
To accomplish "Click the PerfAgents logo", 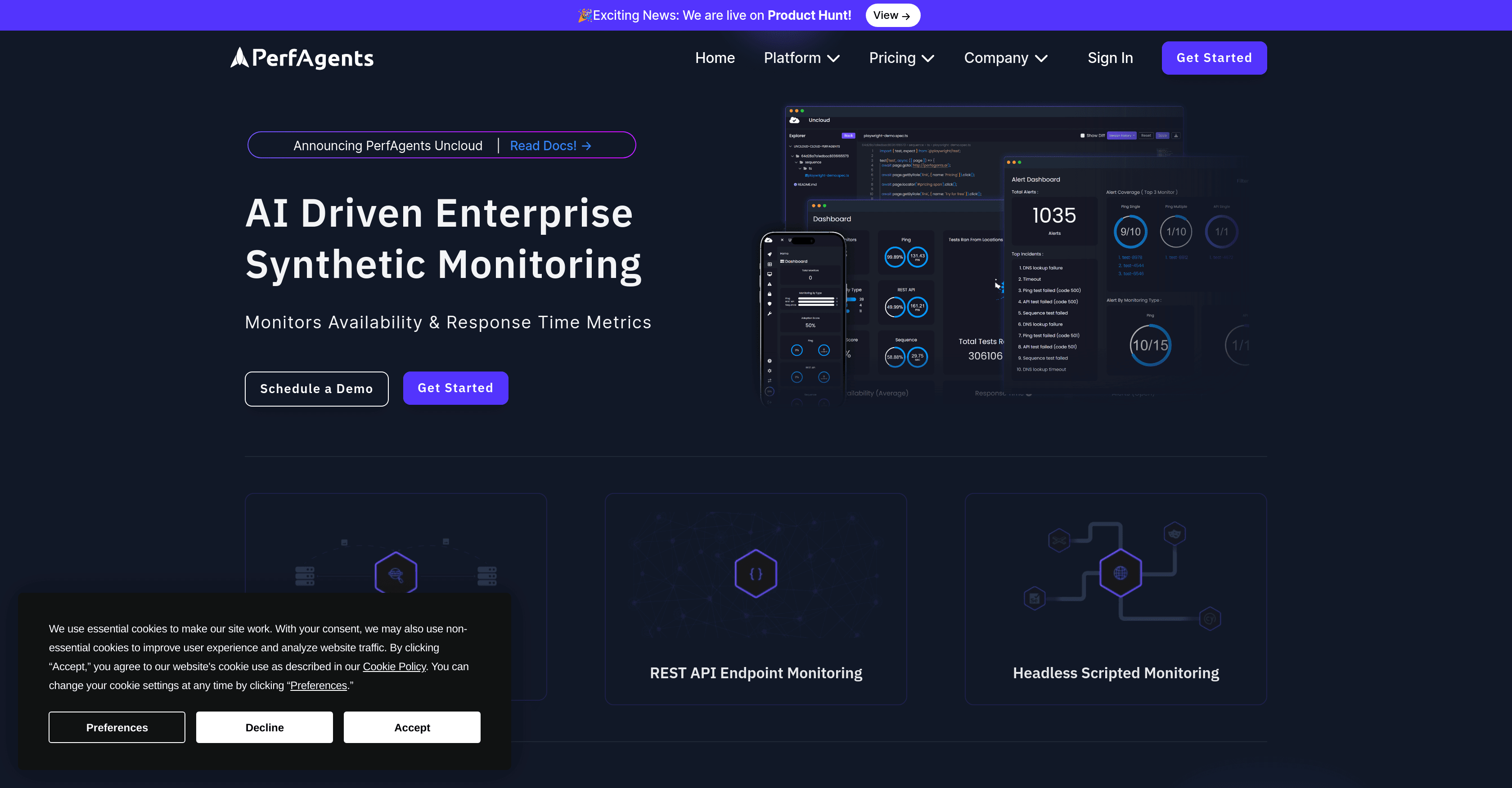I will point(301,58).
